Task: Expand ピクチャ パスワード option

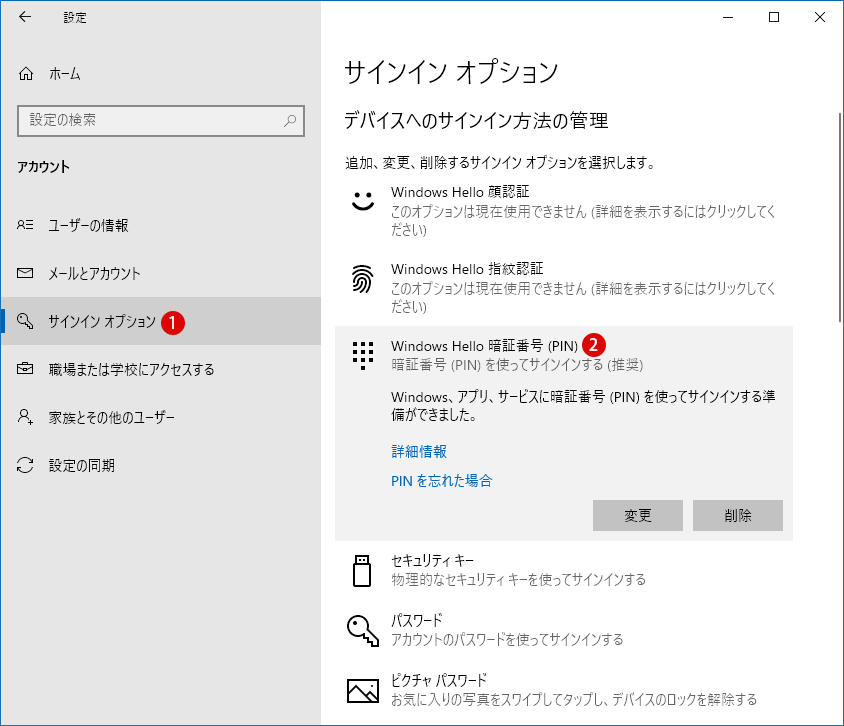Action: pos(564,690)
